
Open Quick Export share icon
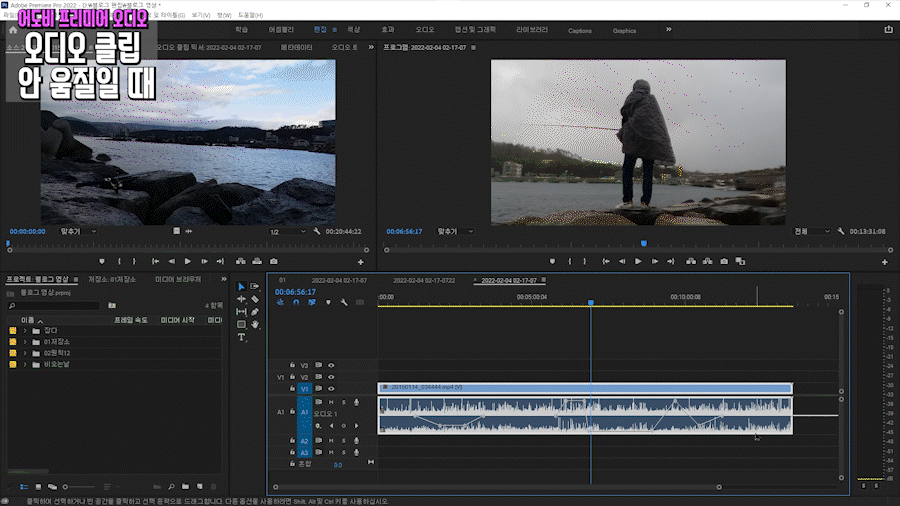click(x=889, y=30)
